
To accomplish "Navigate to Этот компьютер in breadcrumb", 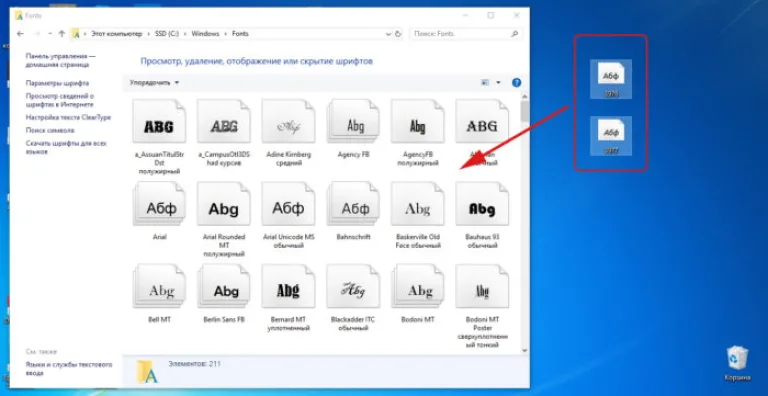I will click(x=116, y=34).
